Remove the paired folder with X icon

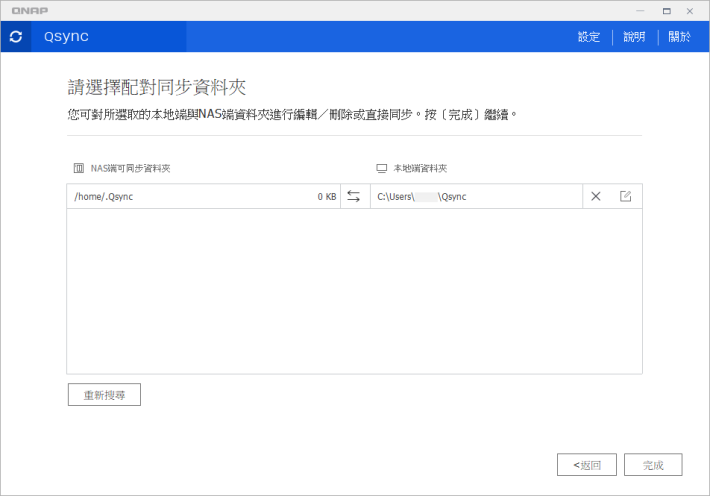[x=596, y=196]
